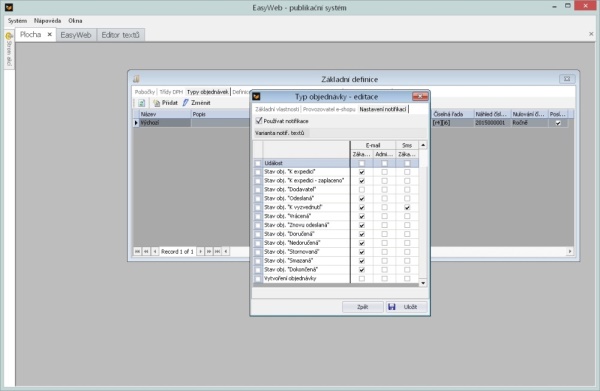Click the 2015000001 preview number cell
The height and width of the screenshot is (391, 600).
(x=492, y=123)
